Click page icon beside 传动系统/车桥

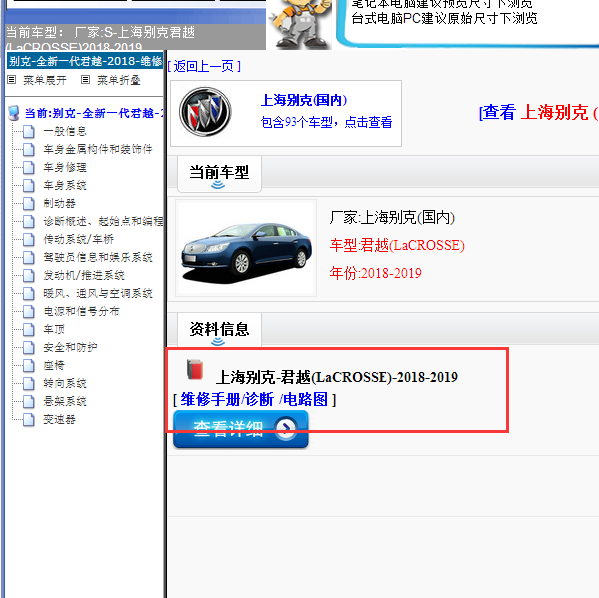[29, 239]
